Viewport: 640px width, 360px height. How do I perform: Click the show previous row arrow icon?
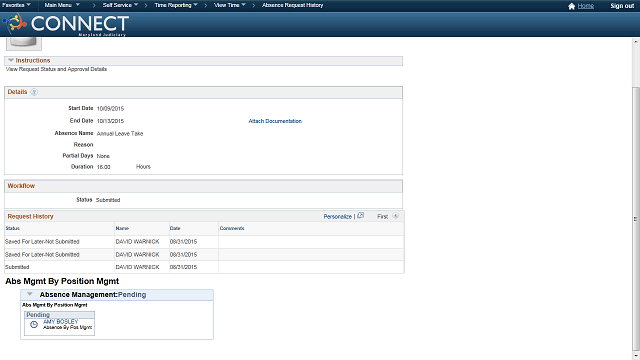(x=396, y=216)
